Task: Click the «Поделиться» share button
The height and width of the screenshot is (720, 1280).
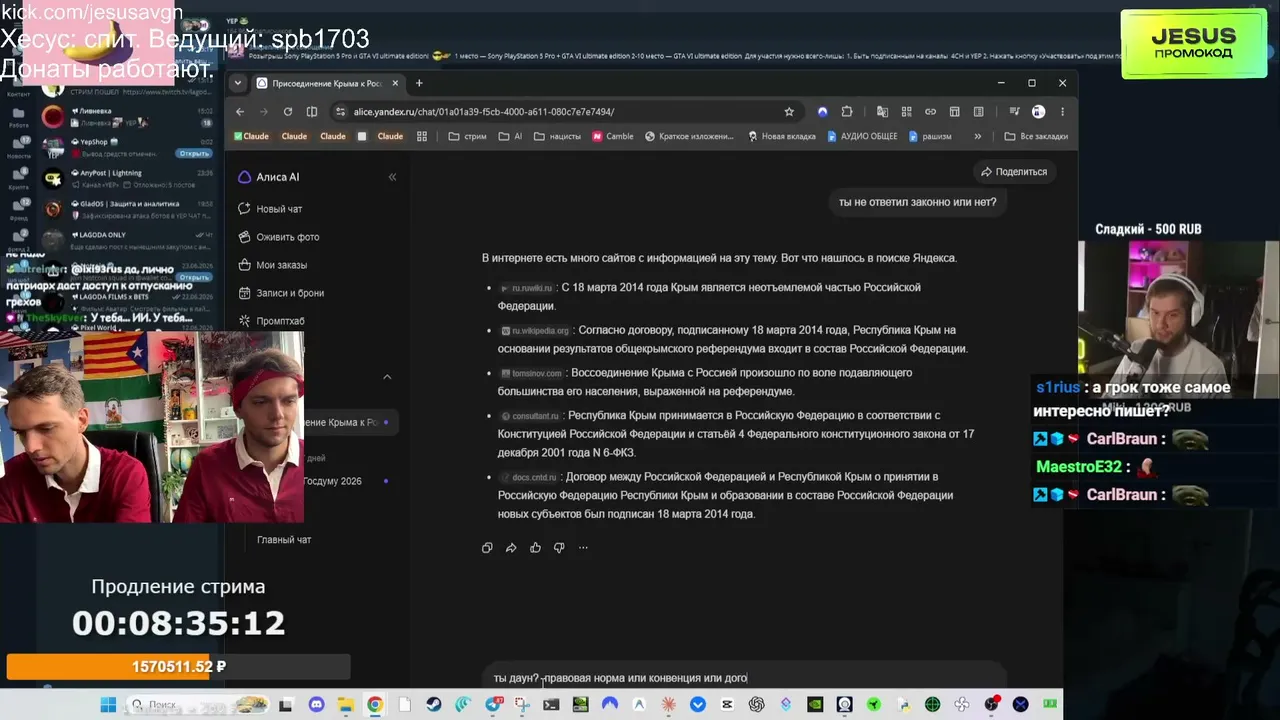Action: click(x=1014, y=172)
